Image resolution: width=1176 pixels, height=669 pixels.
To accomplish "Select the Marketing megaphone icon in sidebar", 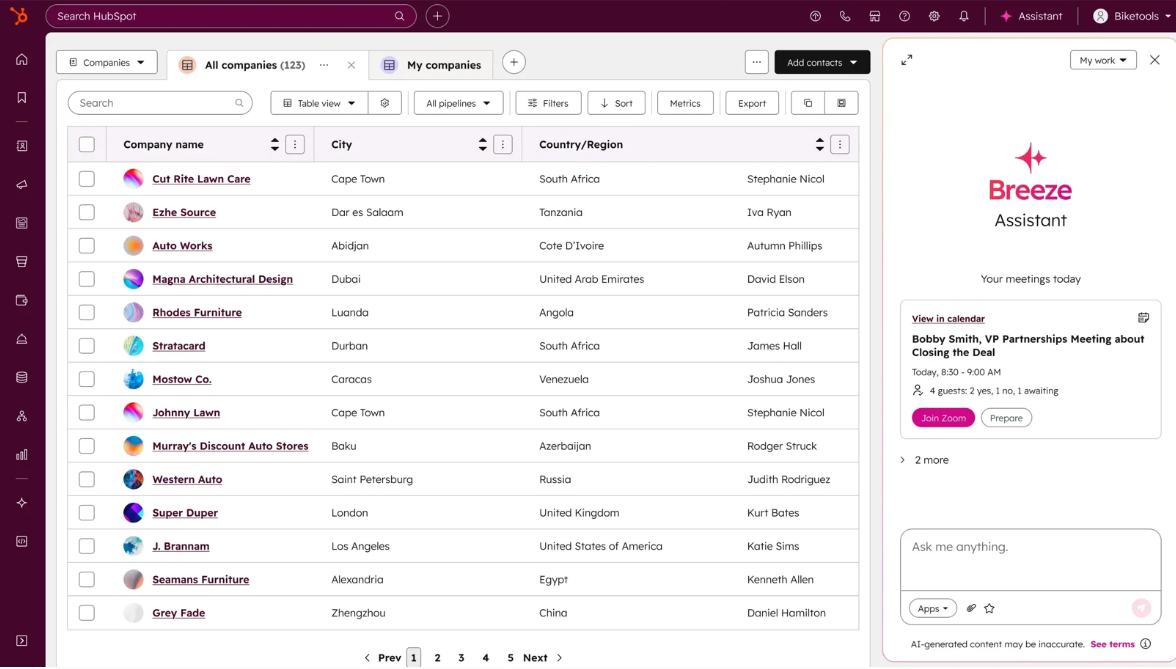I will [23, 184].
